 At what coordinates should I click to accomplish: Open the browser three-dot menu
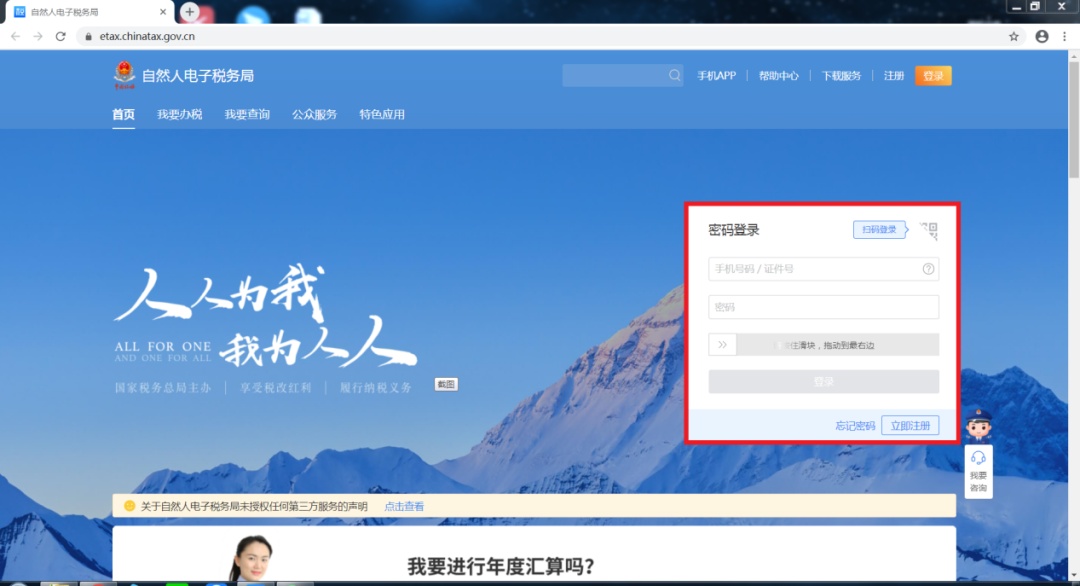pyautogui.click(x=1064, y=36)
